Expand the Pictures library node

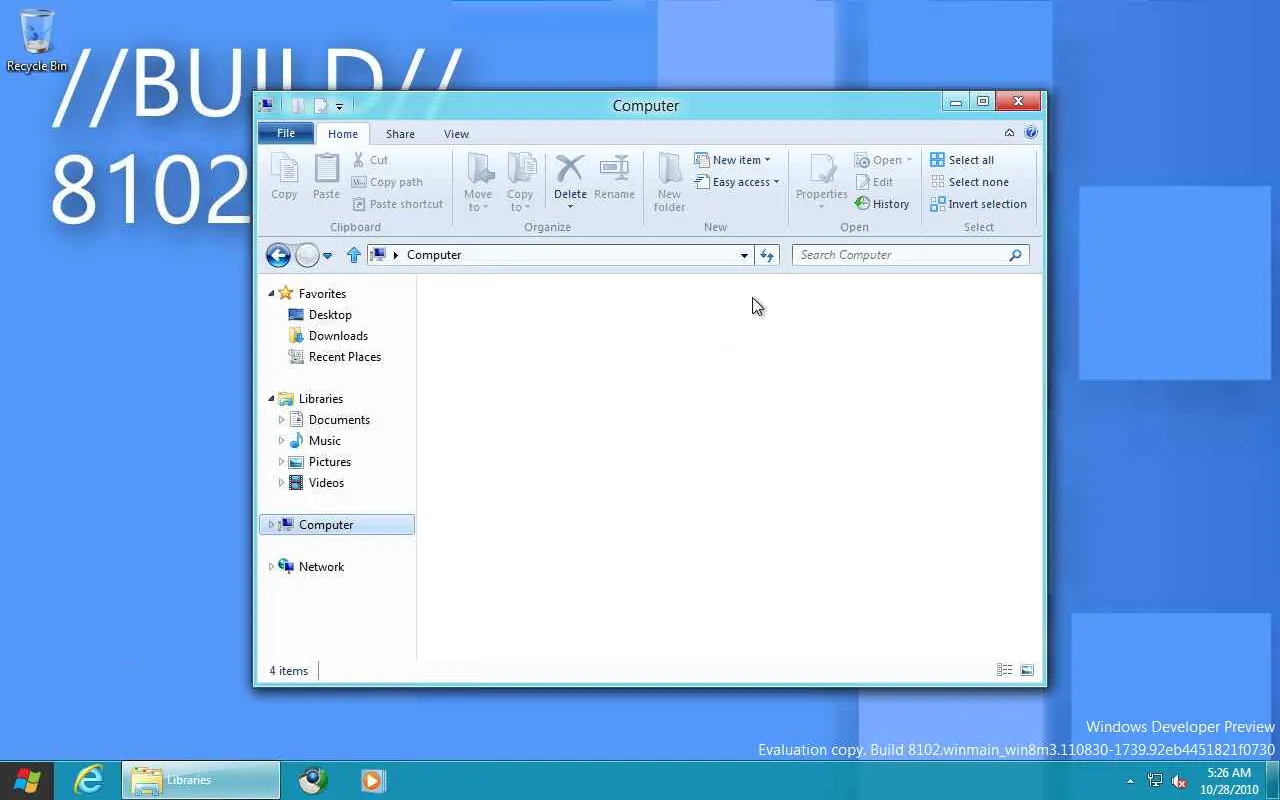[282, 462]
